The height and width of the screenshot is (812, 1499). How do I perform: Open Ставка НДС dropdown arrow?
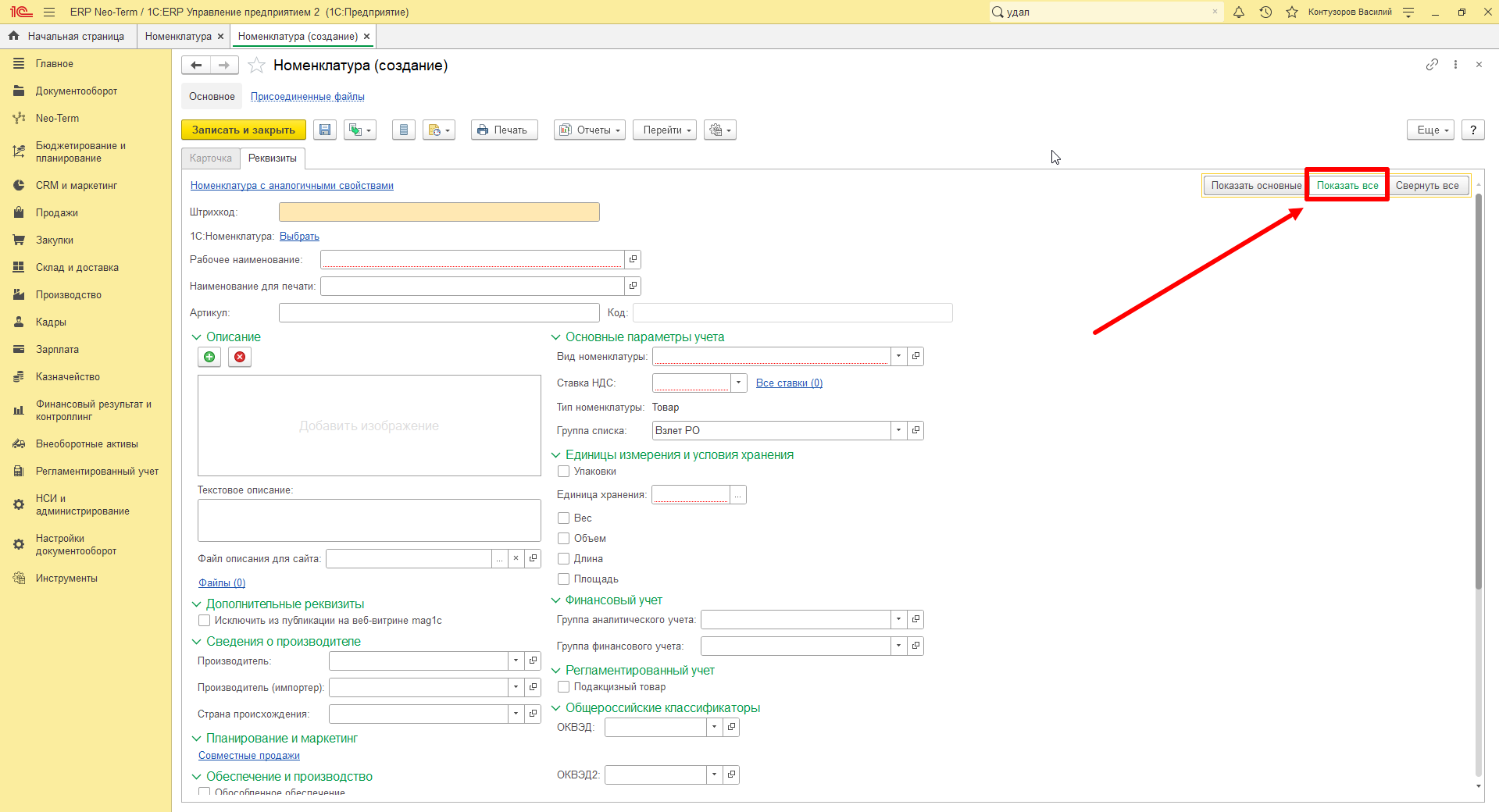[x=738, y=383]
